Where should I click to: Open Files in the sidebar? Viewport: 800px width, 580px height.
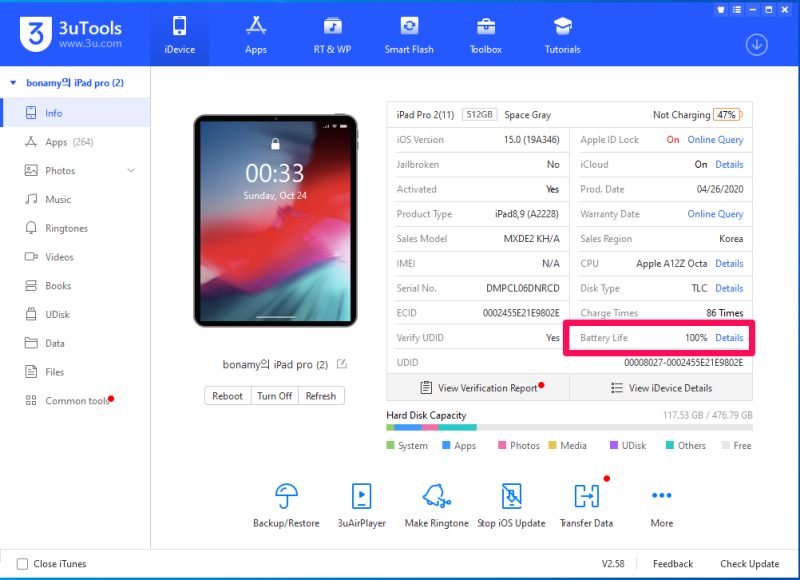(76, 372)
